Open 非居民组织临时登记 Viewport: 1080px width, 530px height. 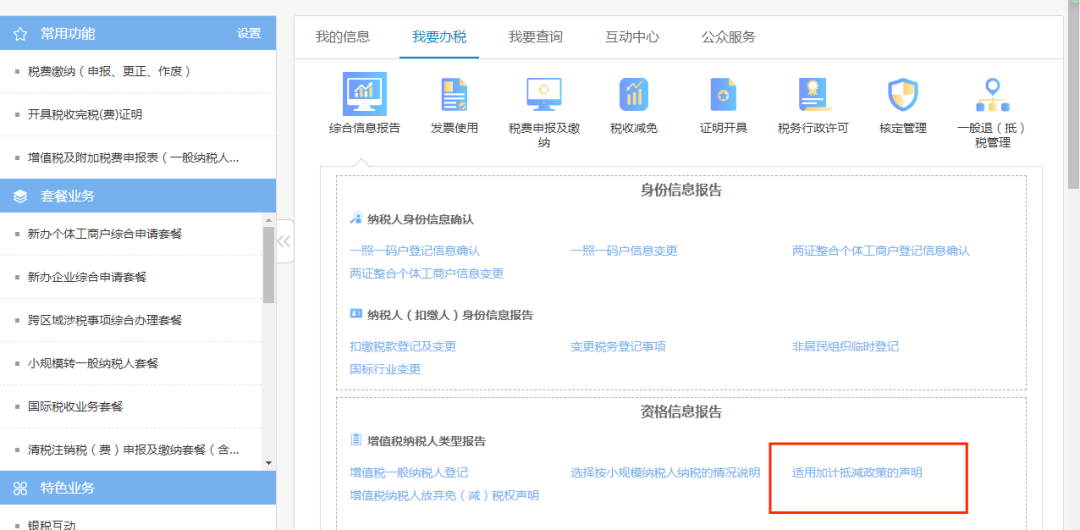coord(846,347)
